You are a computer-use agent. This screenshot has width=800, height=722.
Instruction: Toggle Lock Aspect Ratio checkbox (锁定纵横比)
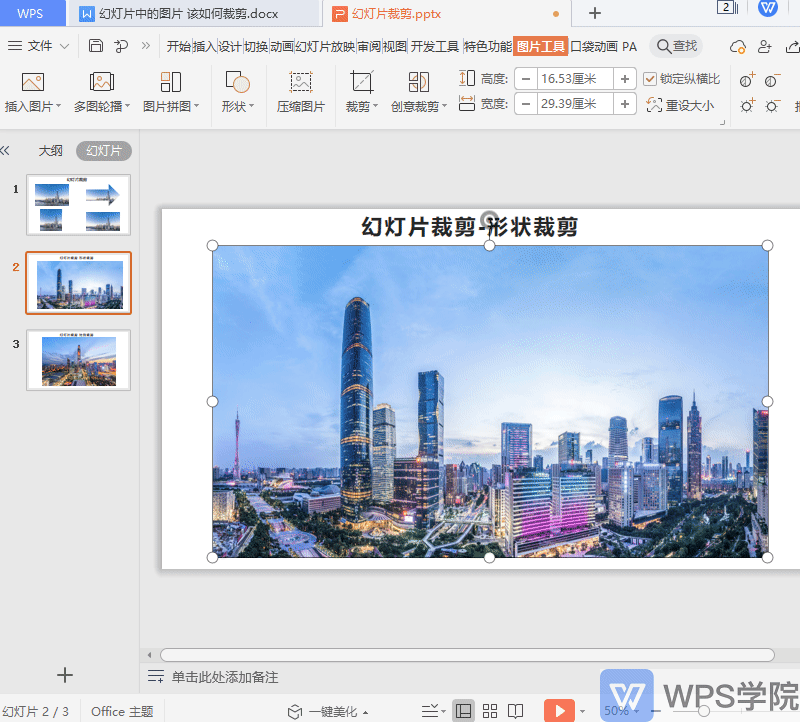(649, 79)
